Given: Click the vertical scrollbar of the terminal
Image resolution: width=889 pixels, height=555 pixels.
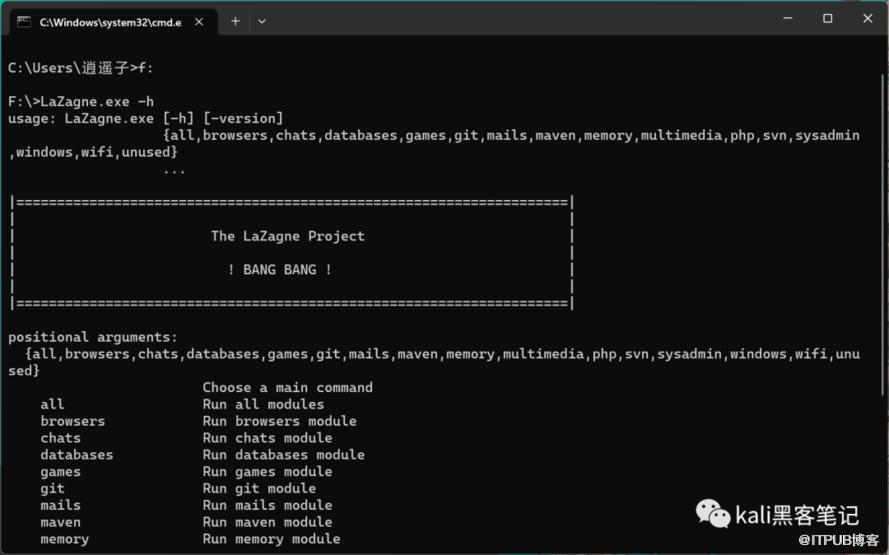Looking at the screenshot, I should (883, 235).
